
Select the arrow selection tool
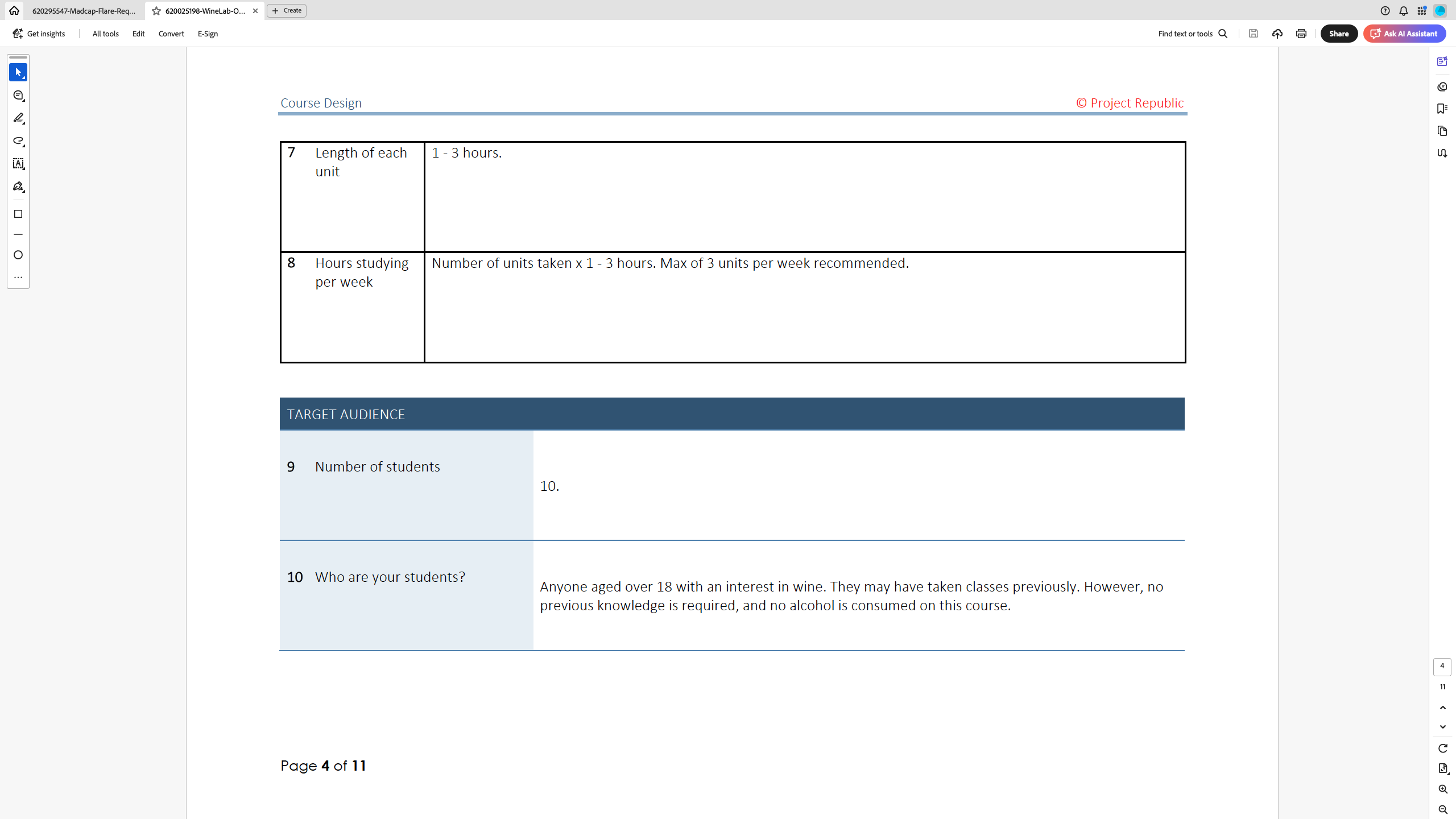click(18, 72)
